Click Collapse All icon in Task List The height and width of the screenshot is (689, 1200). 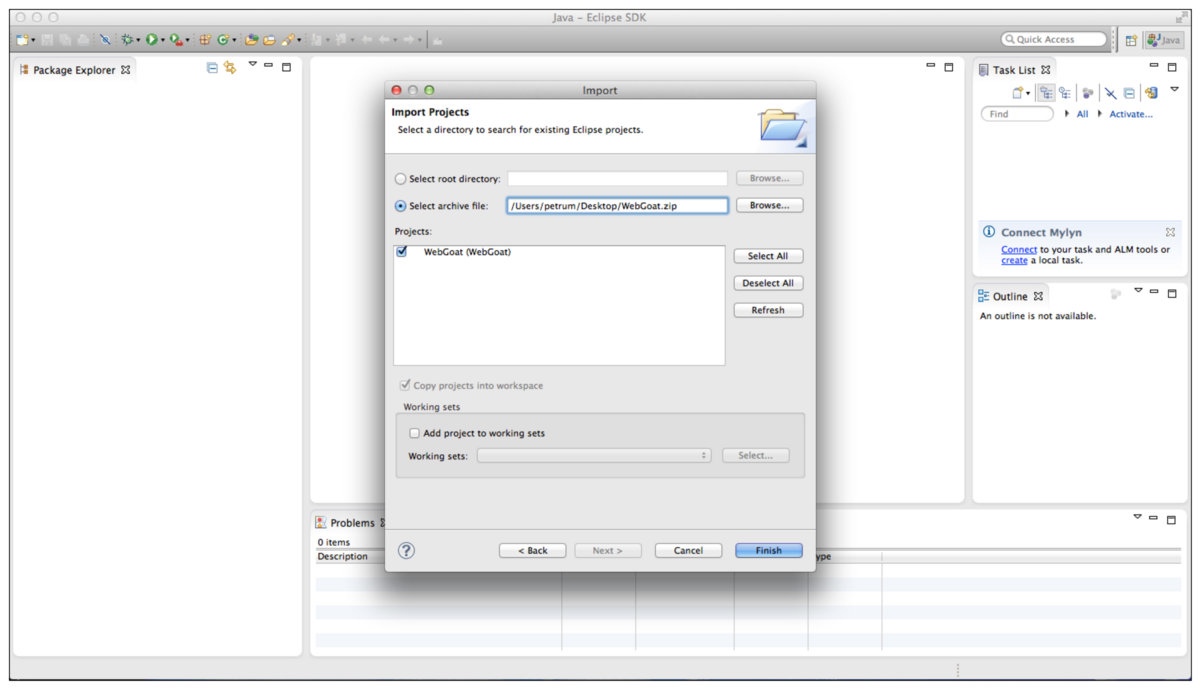[1129, 93]
